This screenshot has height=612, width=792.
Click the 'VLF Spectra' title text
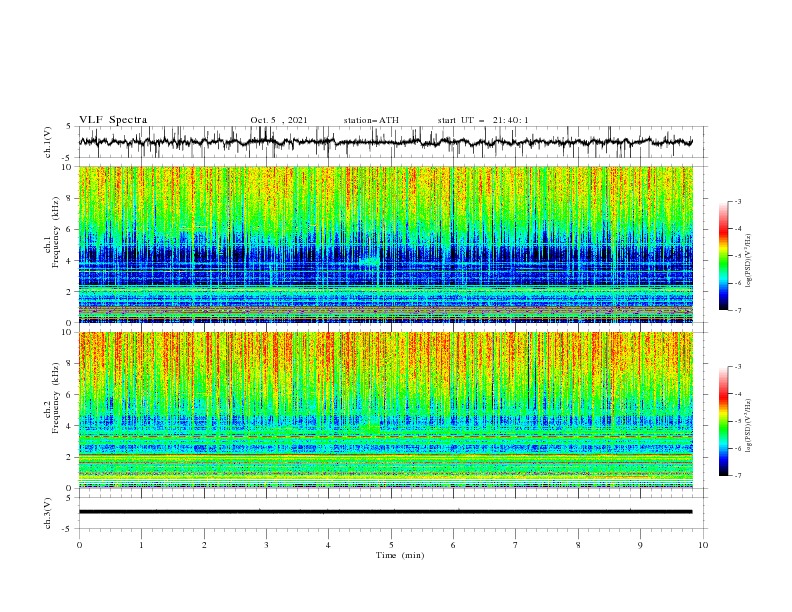[x=113, y=120]
